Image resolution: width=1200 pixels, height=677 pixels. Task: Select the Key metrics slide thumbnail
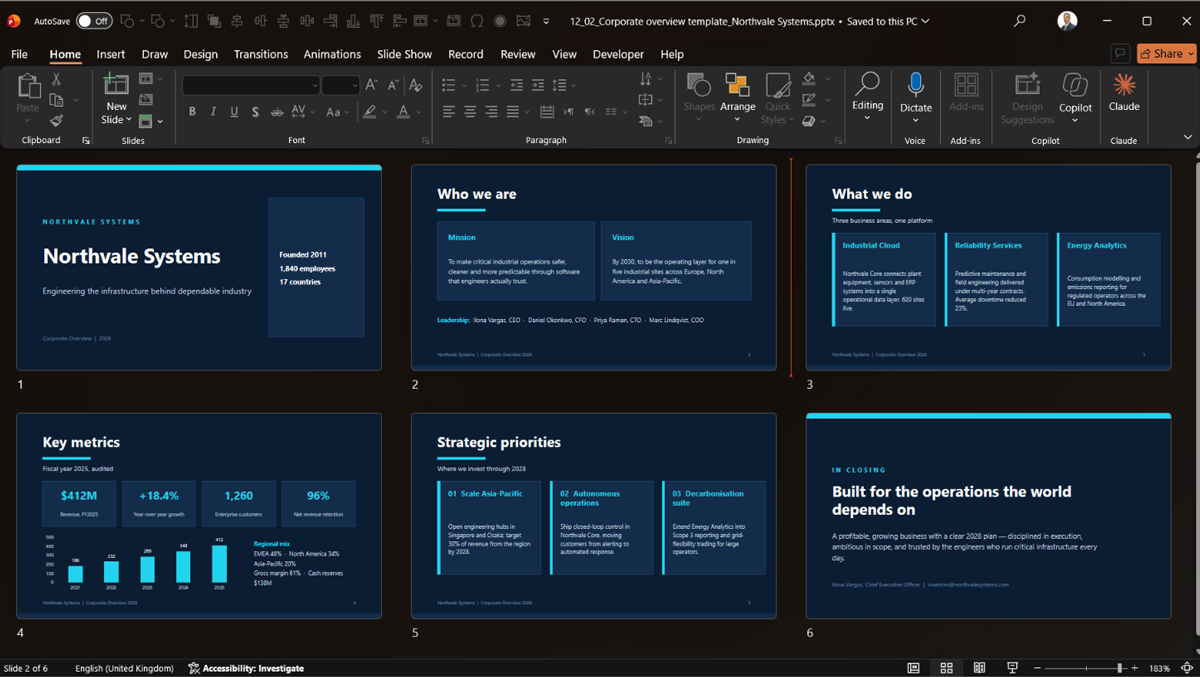199,516
